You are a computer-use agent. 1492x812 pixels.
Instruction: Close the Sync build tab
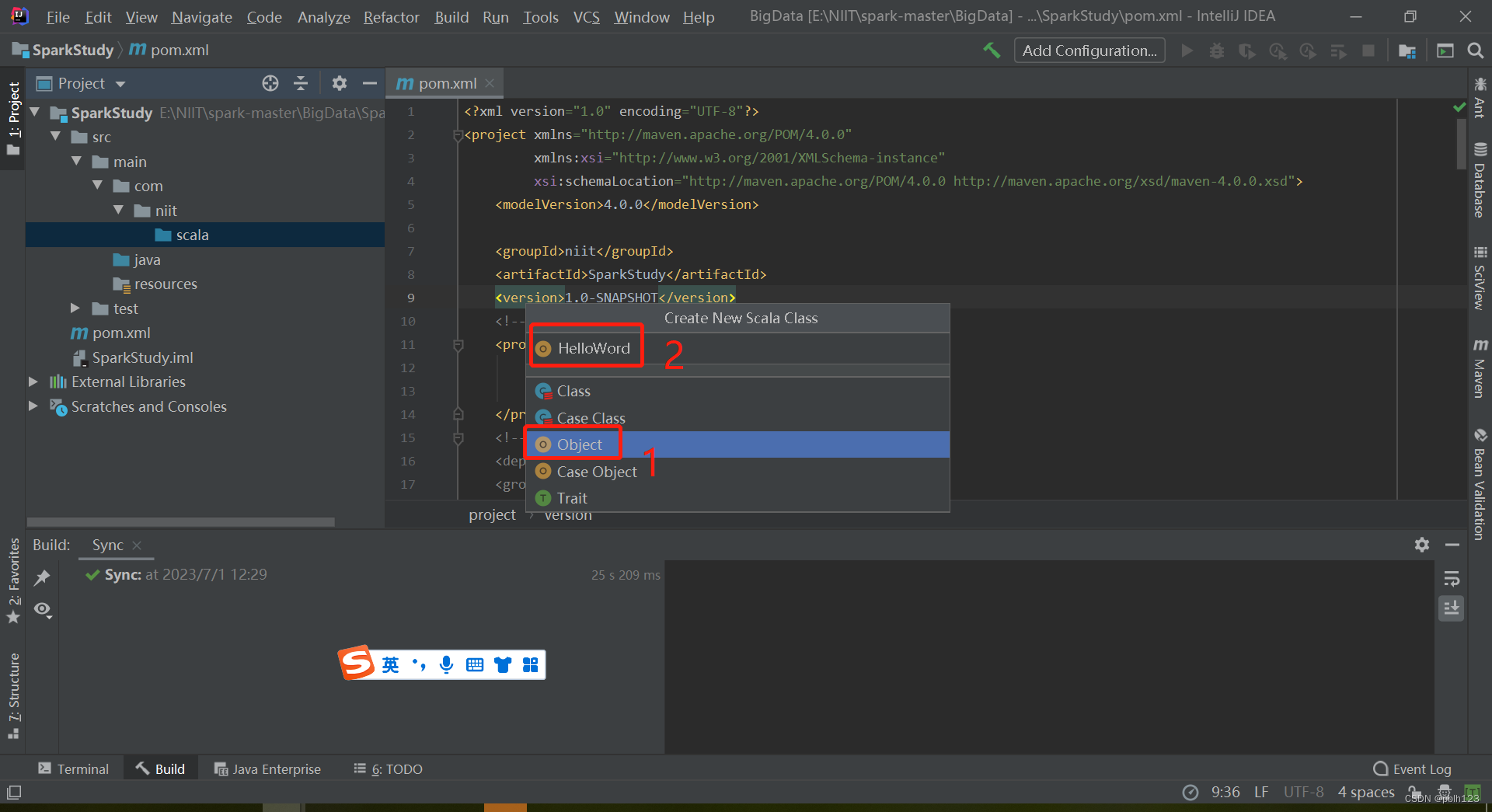(137, 545)
